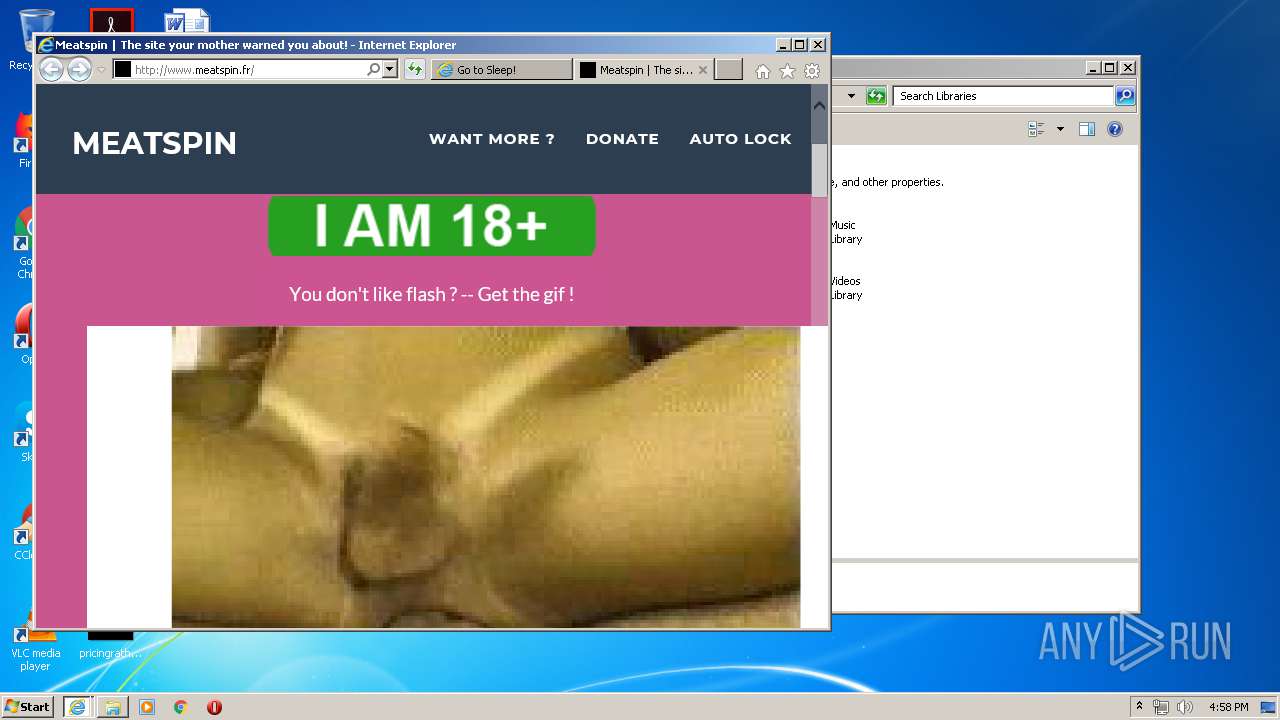Click the address bar search magnifier
The height and width of the screenshot is (720, 1280).
click(x=374, y=70)
